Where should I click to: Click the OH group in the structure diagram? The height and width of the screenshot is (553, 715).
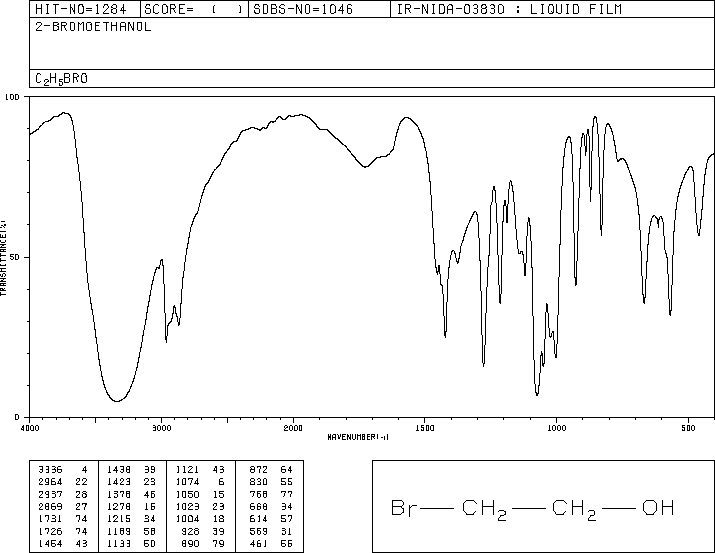point(658,508)
